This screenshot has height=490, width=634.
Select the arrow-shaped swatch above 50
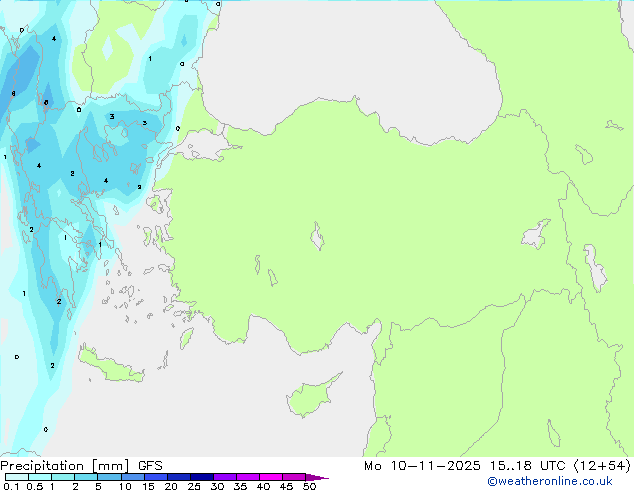[x=317, y=477]
